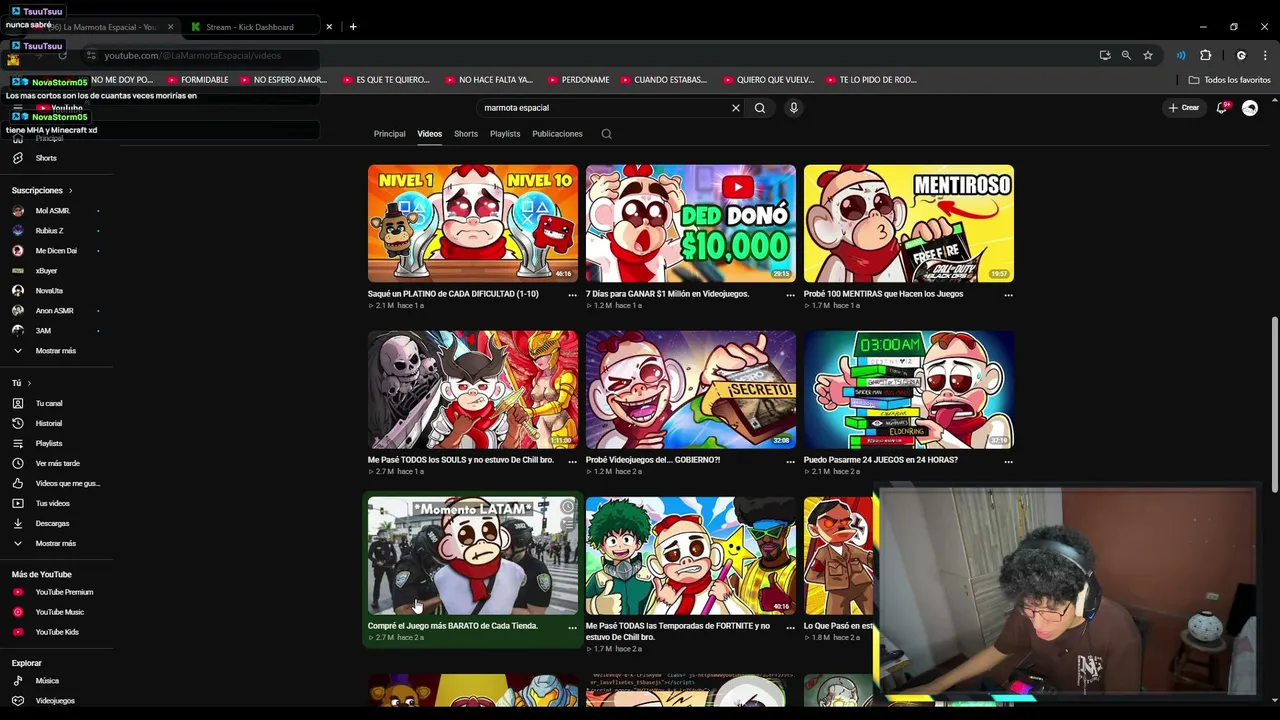Open Música in the Explorar section
1280x720 pixels.
click(x=47, y=681)
